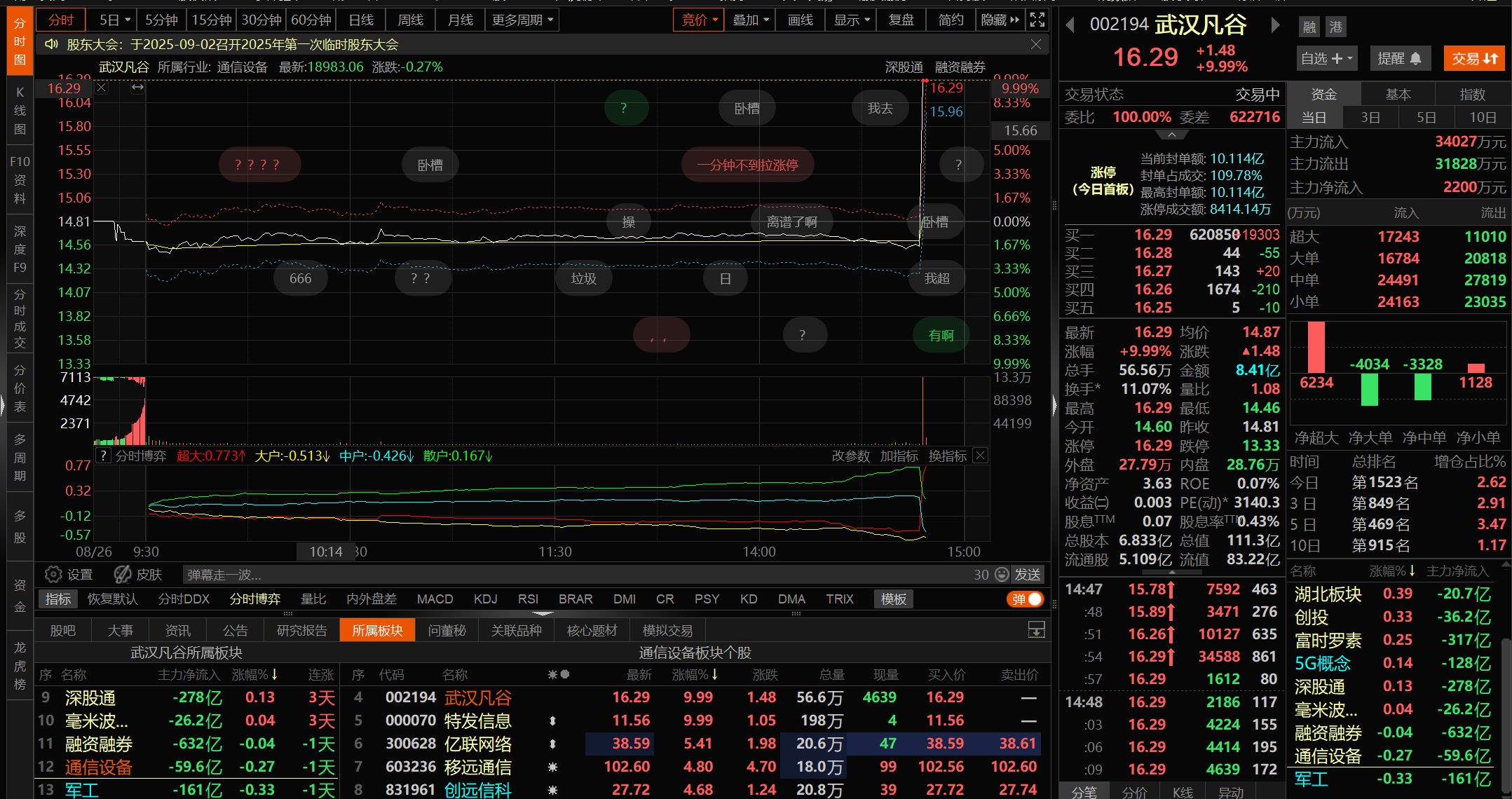This screenshot has width=1512, height=799.
Task: Change chart skin via 皮肤 icon
Action: click(x=138, y=575)
